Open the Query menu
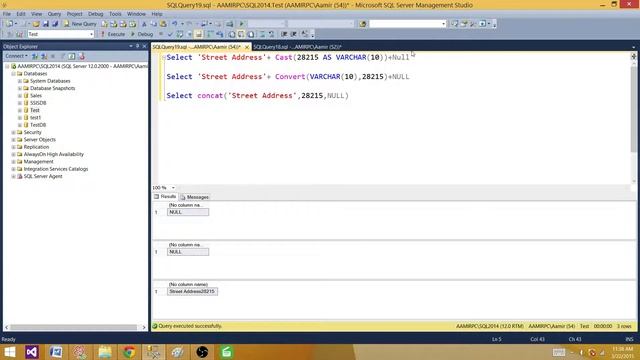 (x=54, y=14)
